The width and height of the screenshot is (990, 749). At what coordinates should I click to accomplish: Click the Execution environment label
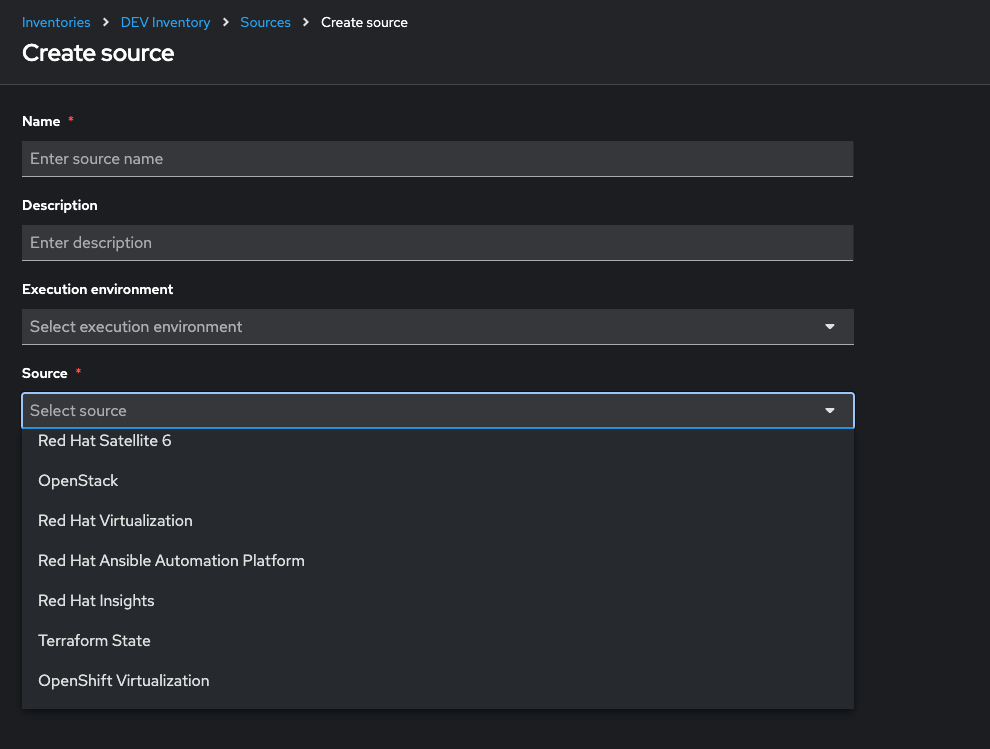tap(97, 289)
